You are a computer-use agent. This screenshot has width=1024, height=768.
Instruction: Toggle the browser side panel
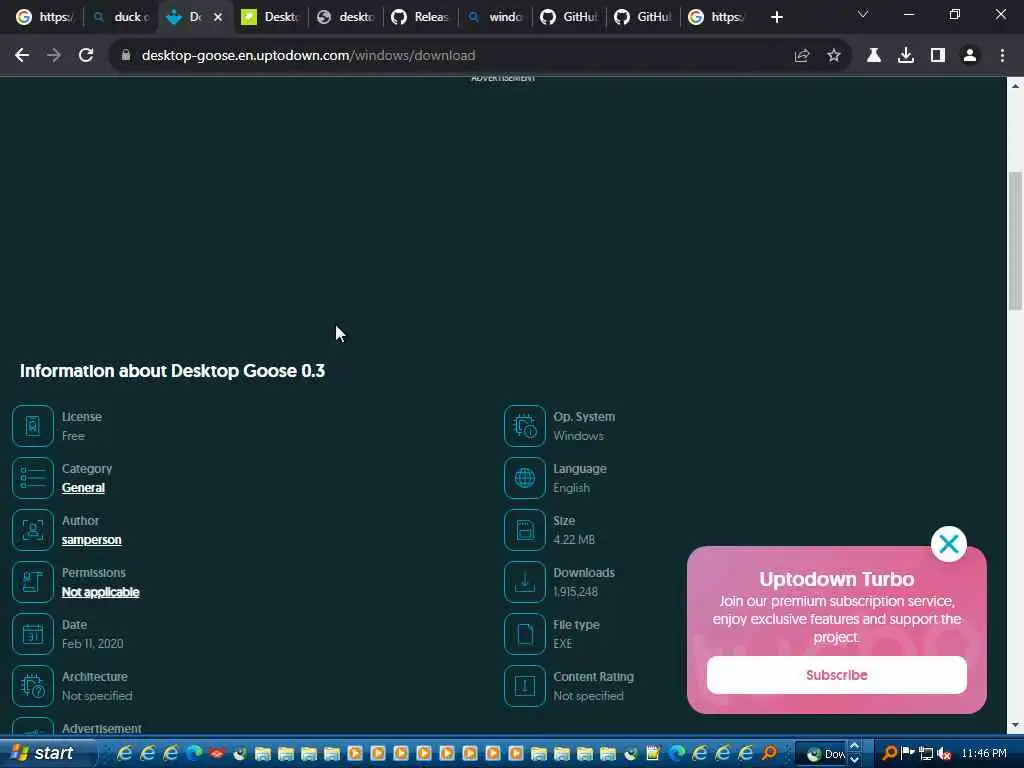point(938,56)
